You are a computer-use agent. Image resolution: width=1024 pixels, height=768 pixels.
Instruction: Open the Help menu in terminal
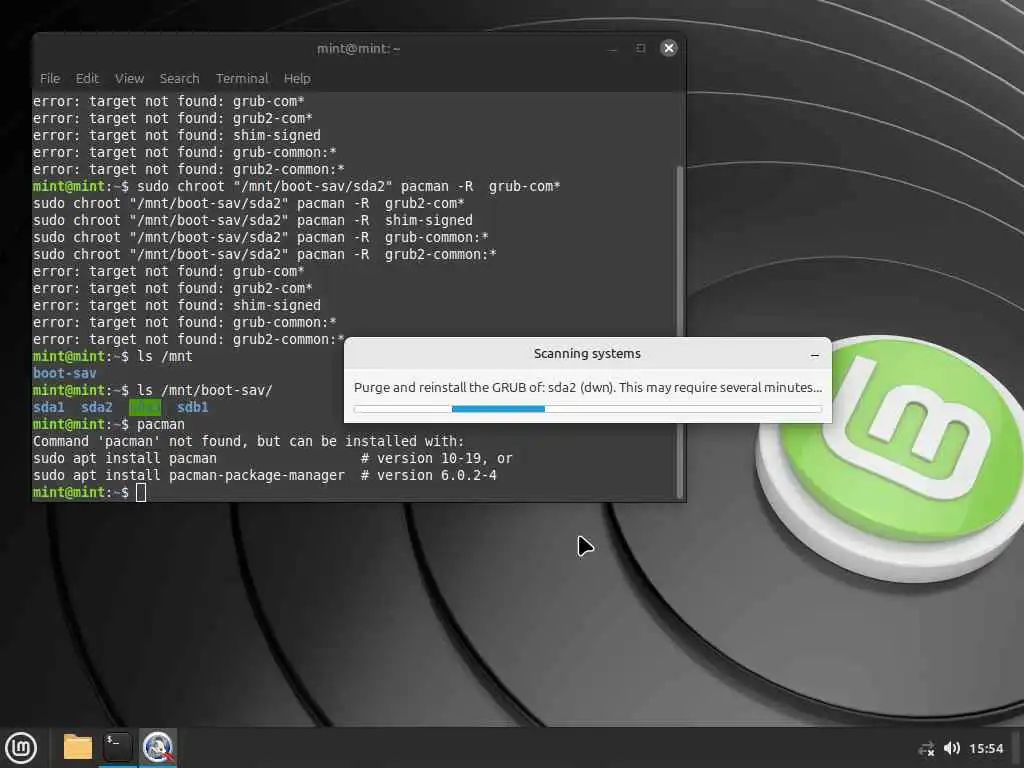pyautogui.click(x=297, y=78)
